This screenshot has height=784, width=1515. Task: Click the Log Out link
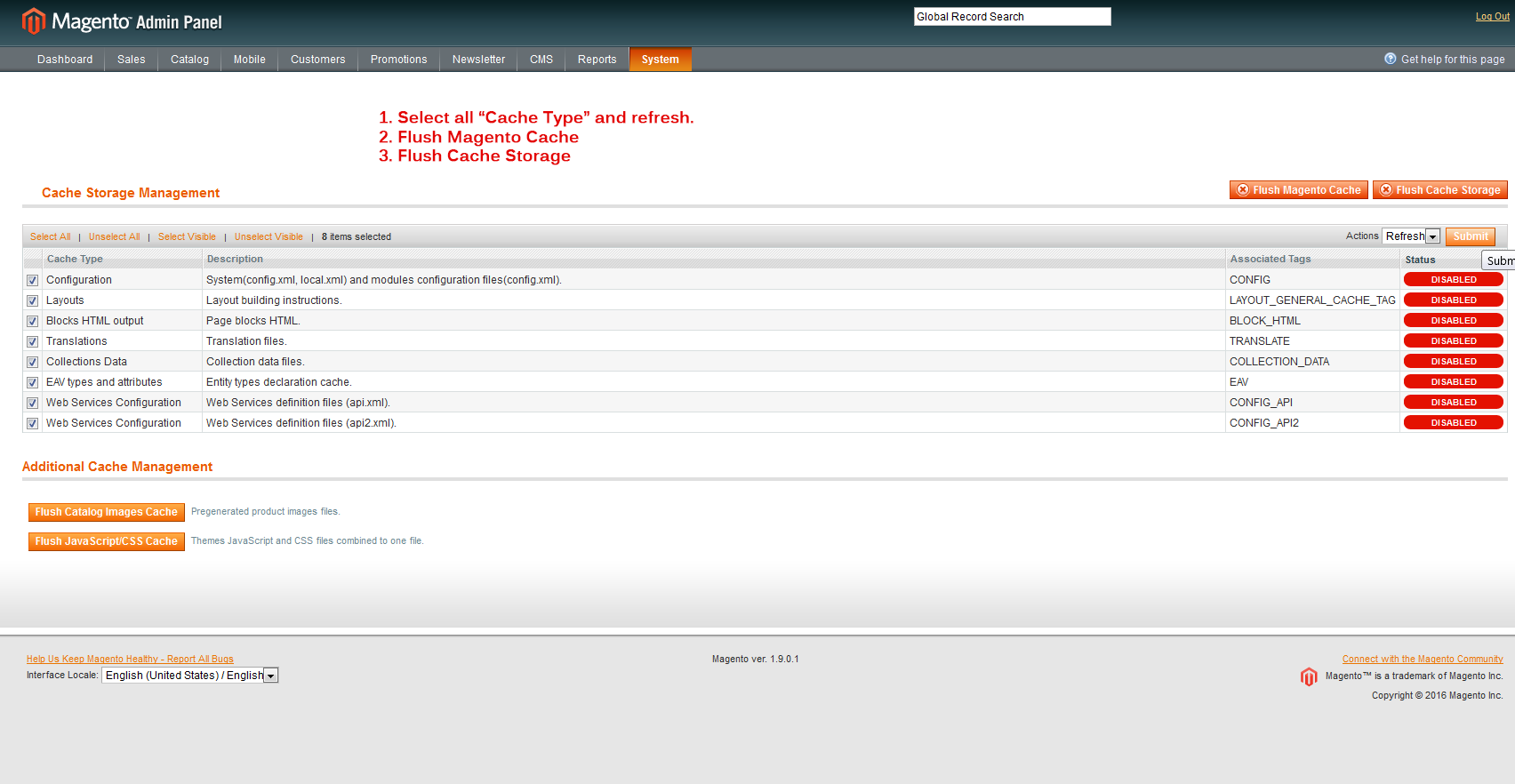pos(1493,16)
